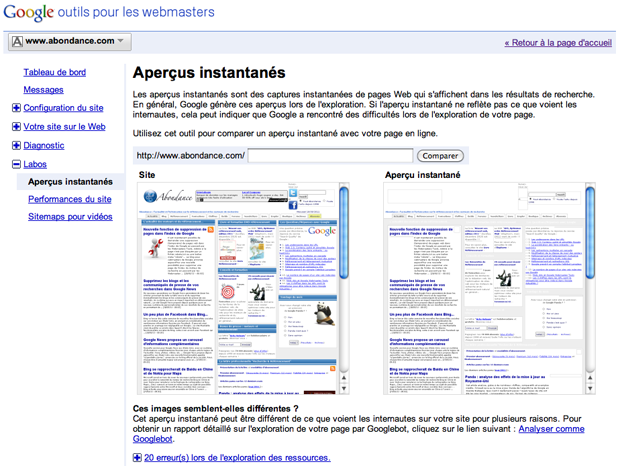
Task: Open the www.abondance.com site selector dropdown
Action: (x=69, y=42)
